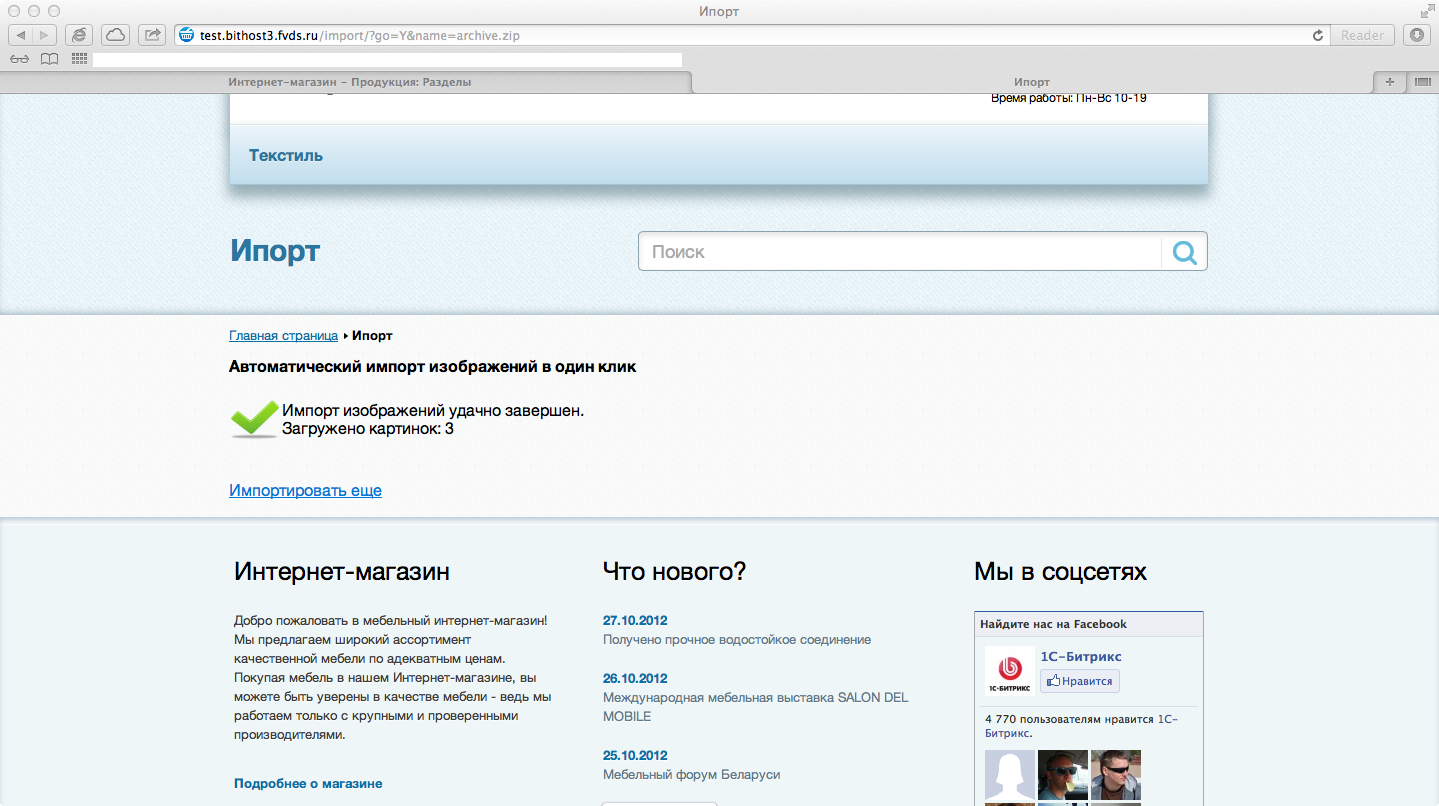The height and width of the screenshot is (806, 1439).
Task: Click the iCloud Tabs cloud icon
Action: click(x=115, y=34)
